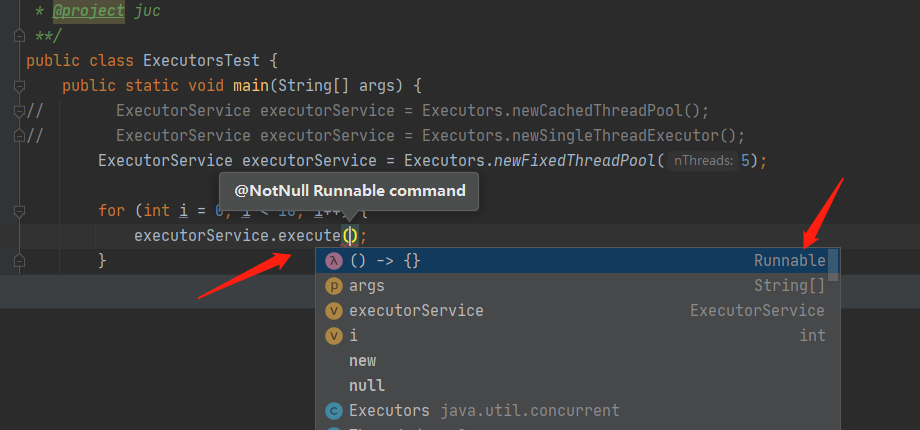The image size is (920, 430).
Task: Choose the "args" completion suggestion
Action: click(577, 286)
